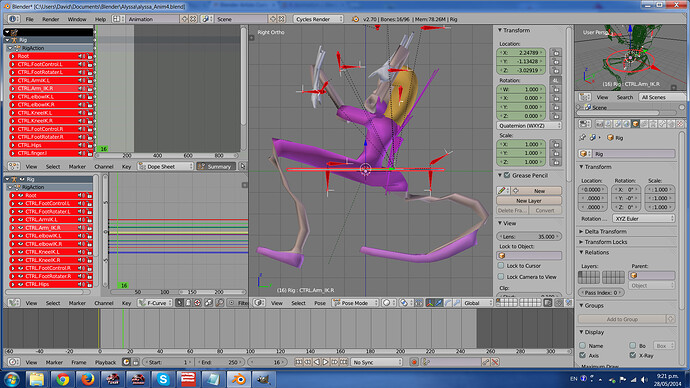Open the Quaternion (WXYZ) rotation mode dropdown
The height and width of the screenshot is (388, 690).
point(529,125)
